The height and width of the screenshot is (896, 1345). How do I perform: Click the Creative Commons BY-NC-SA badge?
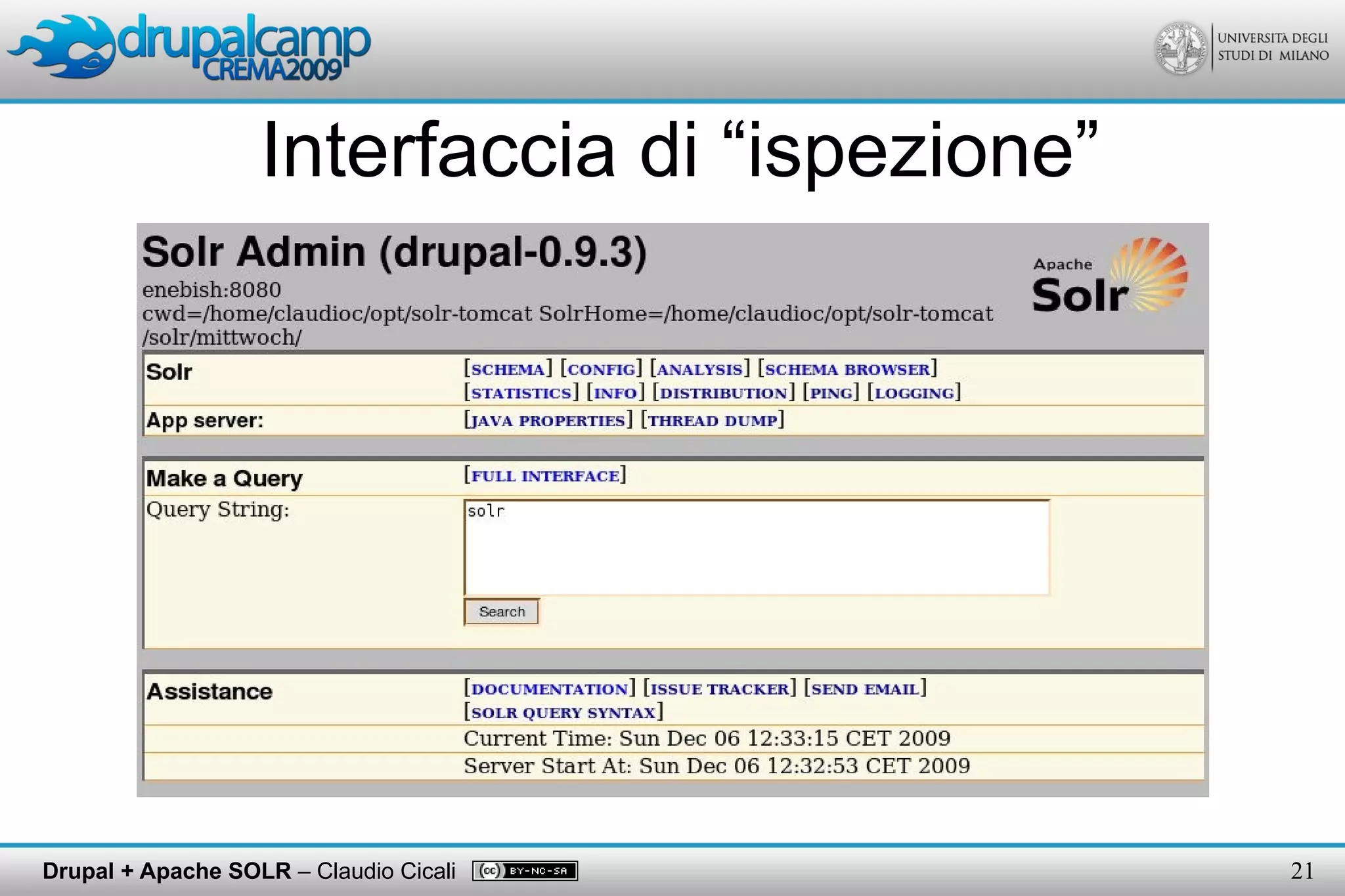[x=525, y=871]
